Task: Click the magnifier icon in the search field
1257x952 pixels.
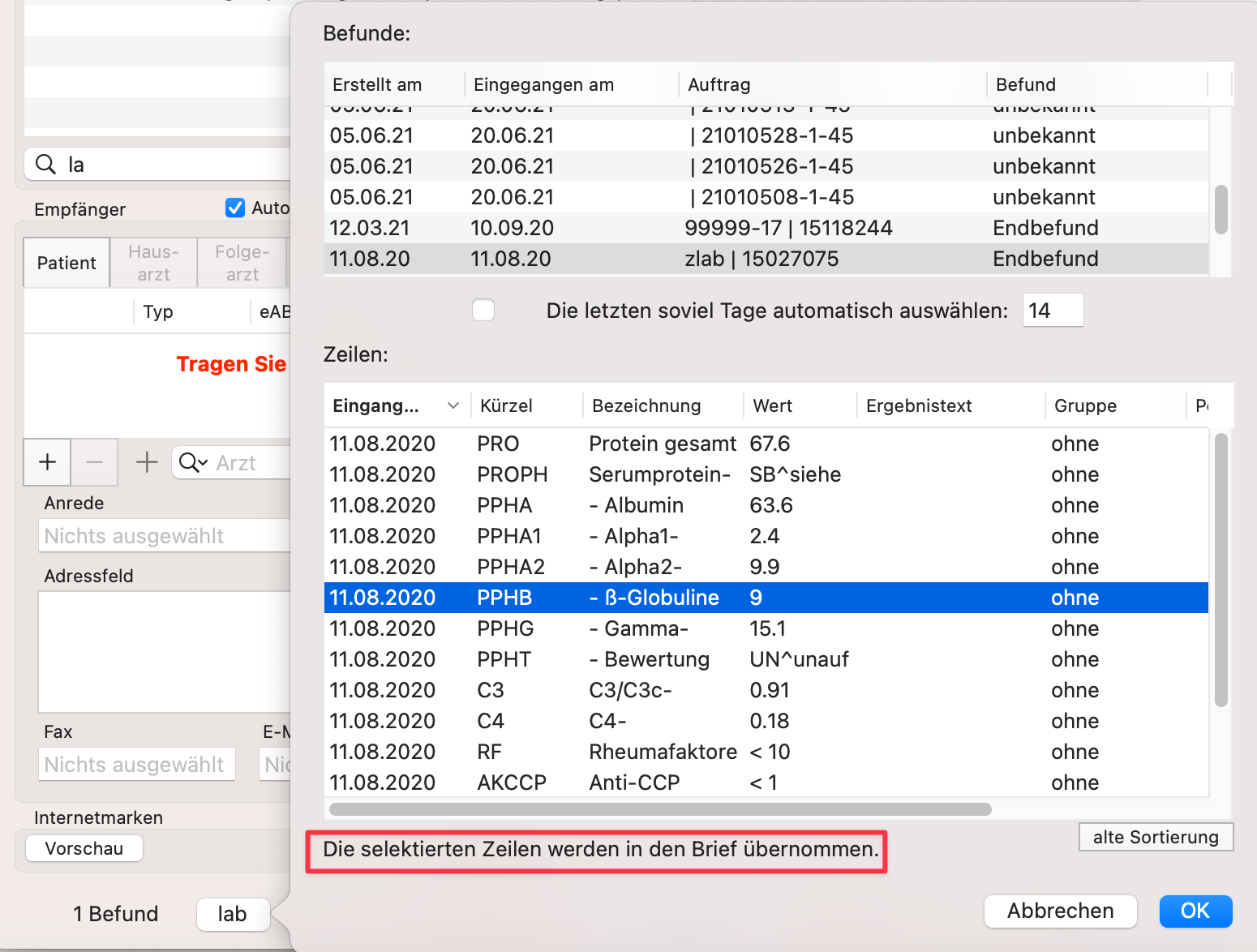Action: [x=46, y=165]
